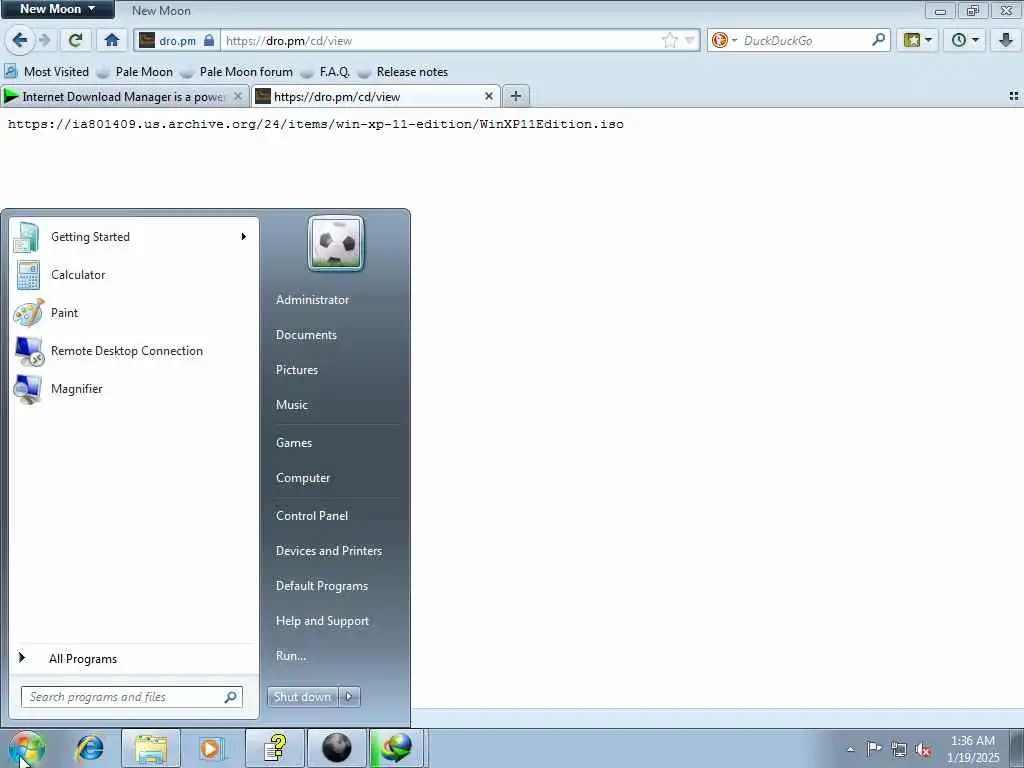1024x768 pixels.
Task: Open the DuckDuckGo search engine selector
Action: (724, 40)
